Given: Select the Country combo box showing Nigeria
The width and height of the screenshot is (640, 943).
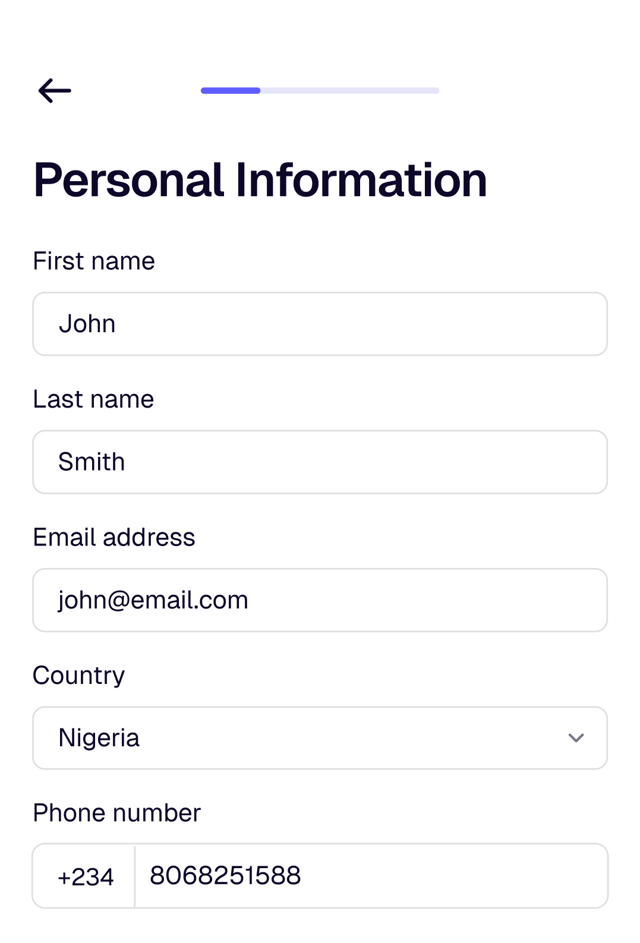Looking at the screenshot, I should click(x=320, y=738).
